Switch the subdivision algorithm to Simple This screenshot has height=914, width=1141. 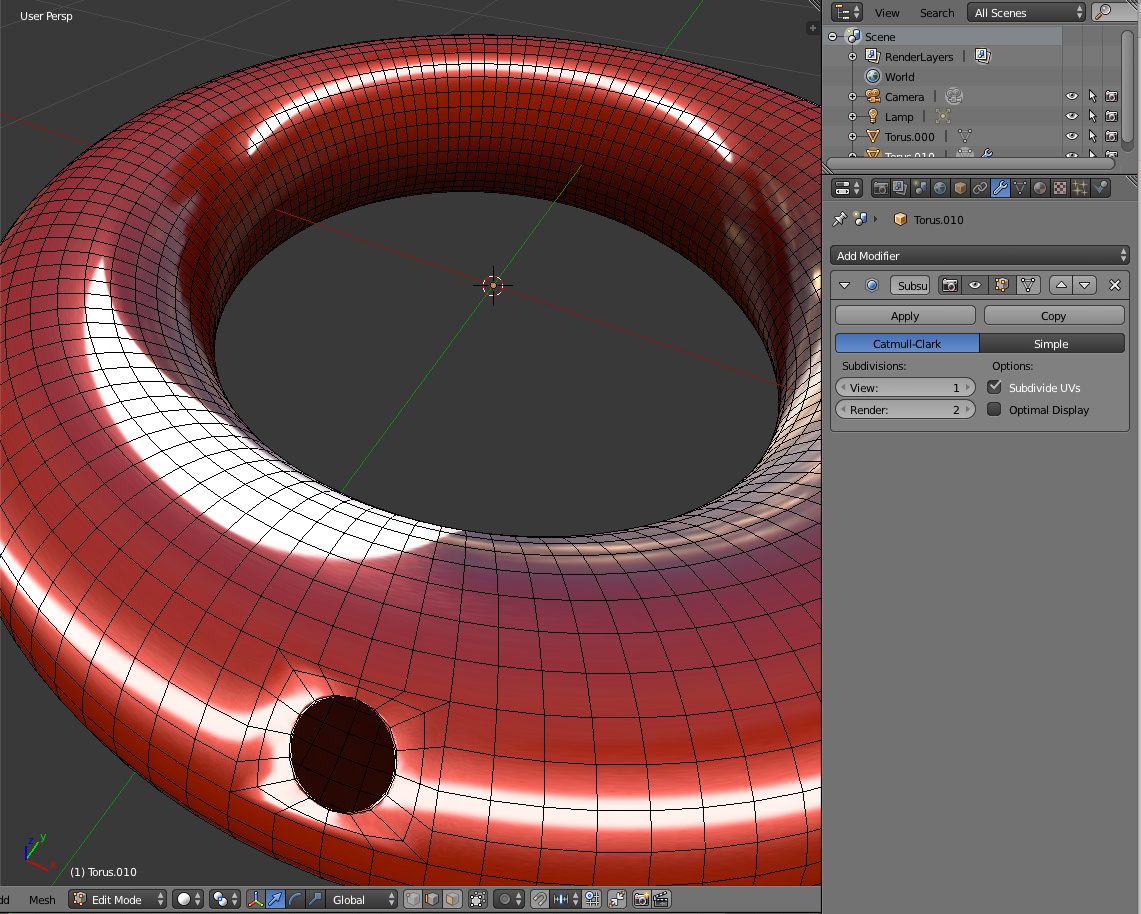point(1052,342)
